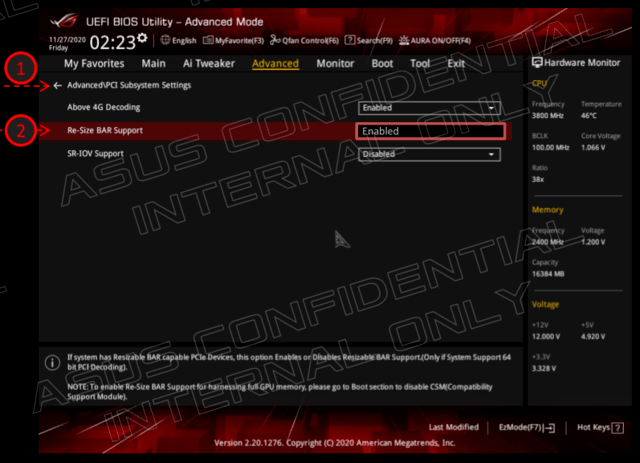Viewport: 640px width, 463px height.
Task: Expand the SR-IOV Support dropdown arrow
Action: pyautogui.click(x=491, y=154)
